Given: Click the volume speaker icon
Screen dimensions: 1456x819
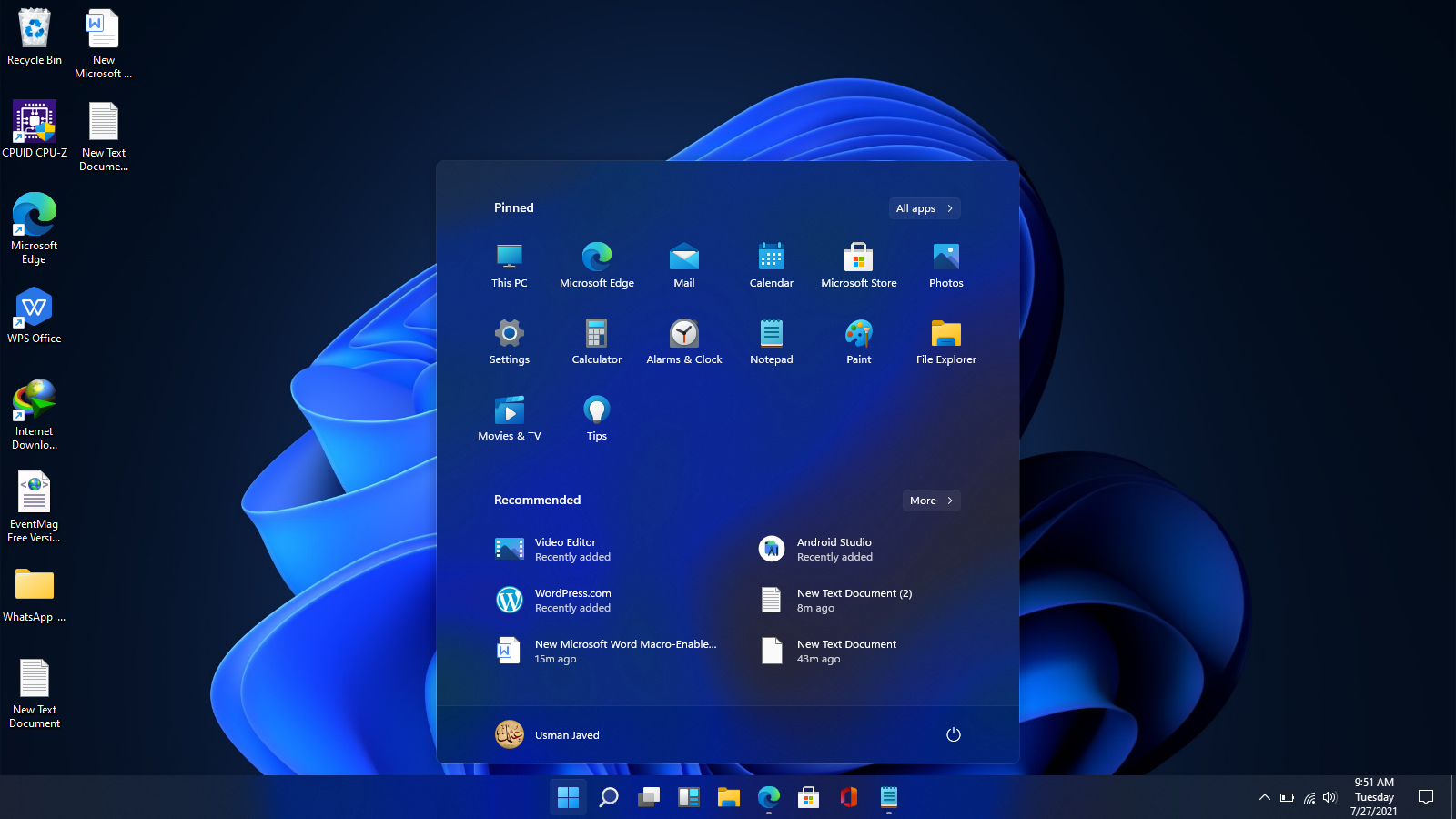Looking at the screenshot, I should [1330, 798].
